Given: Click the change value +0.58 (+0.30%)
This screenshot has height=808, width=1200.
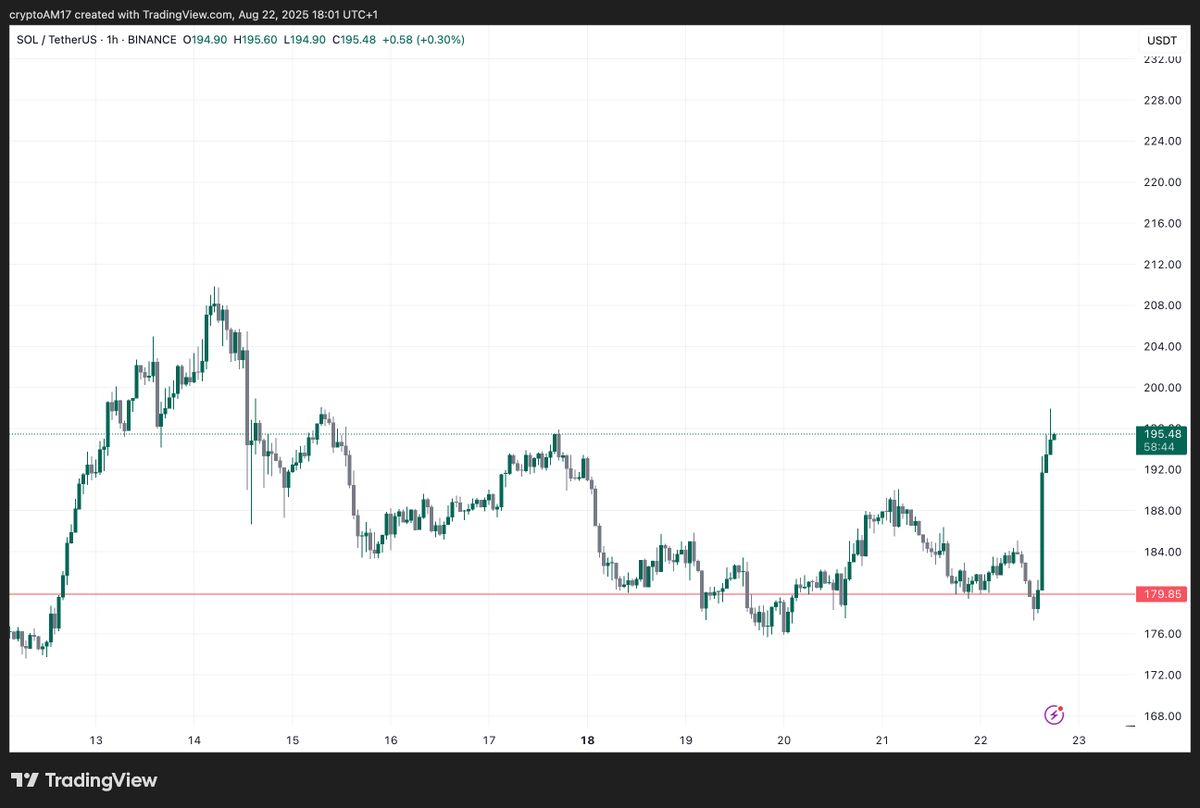Looking at the screenshot, I should [x=424, y=39].
